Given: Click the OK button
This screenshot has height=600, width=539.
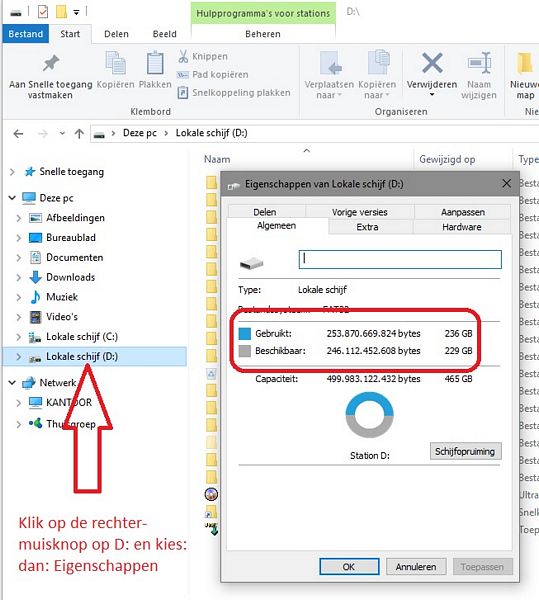Looking at the screenshot, I should 349,566.
